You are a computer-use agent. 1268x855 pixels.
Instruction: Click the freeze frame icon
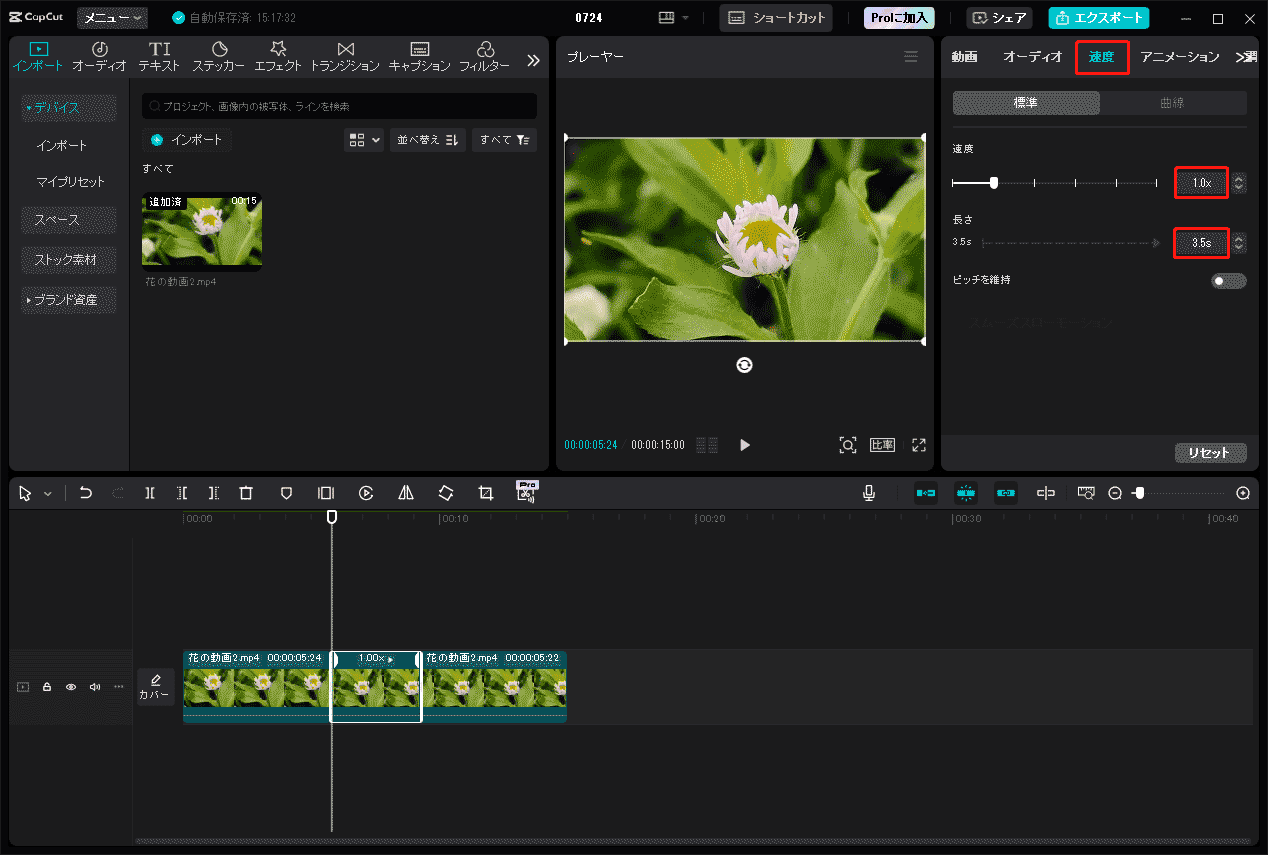[326, 493]
